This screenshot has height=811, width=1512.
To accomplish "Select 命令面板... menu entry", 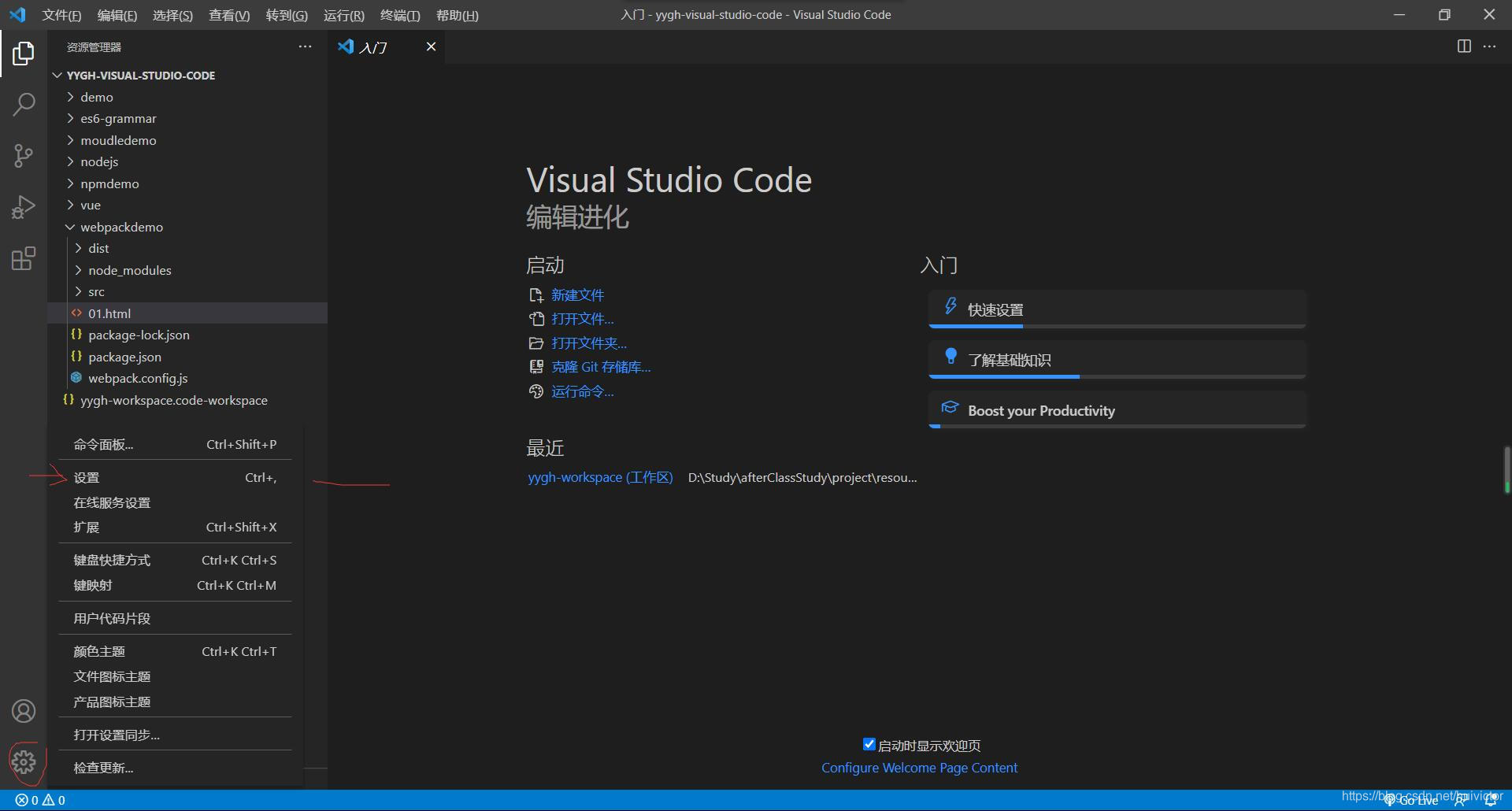I will point(175,445).
